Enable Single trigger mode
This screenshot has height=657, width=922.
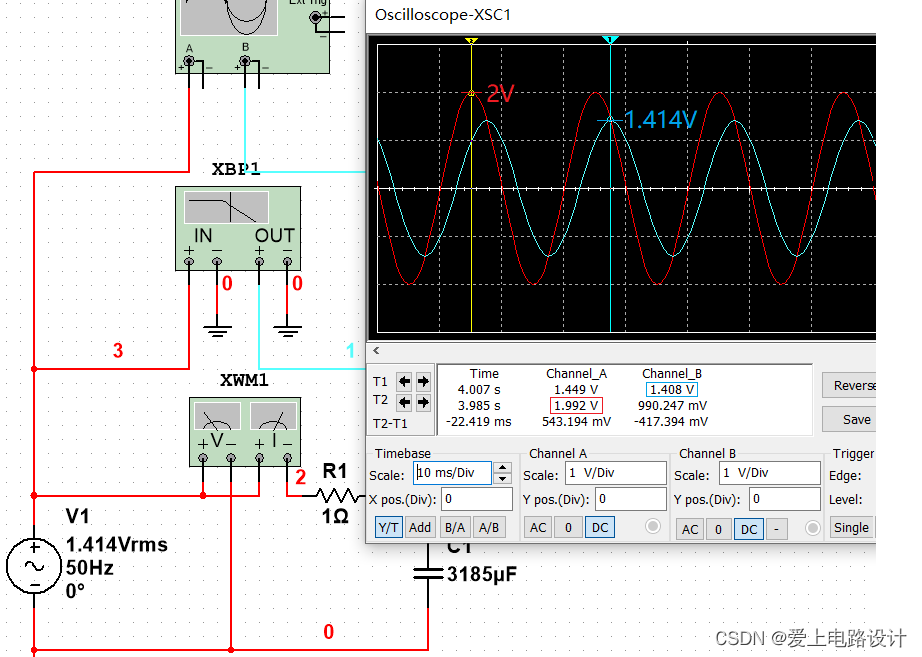coord(852,527)
